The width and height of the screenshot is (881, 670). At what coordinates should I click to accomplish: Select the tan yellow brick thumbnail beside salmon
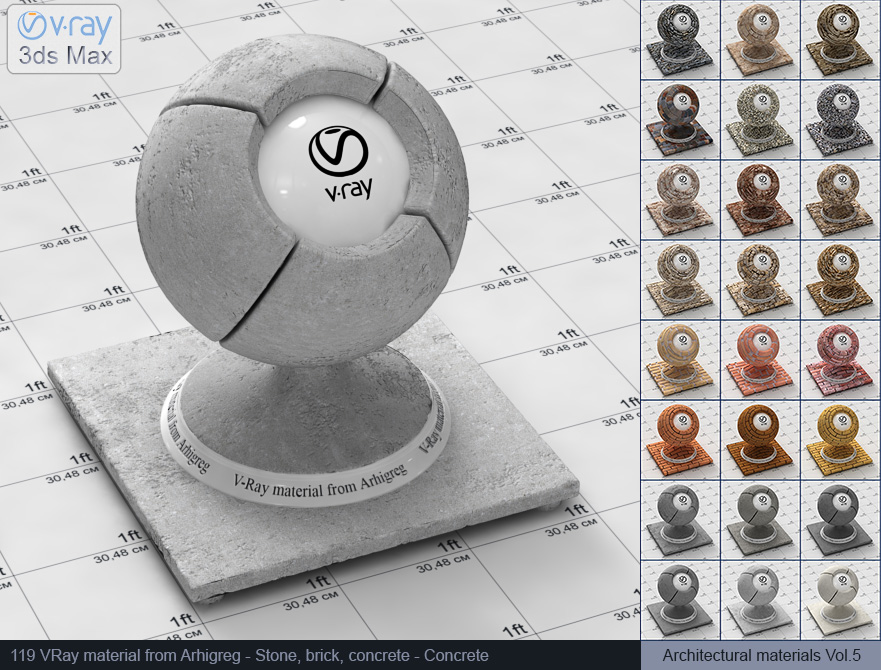pyautogui.click(x=680, y=360)
